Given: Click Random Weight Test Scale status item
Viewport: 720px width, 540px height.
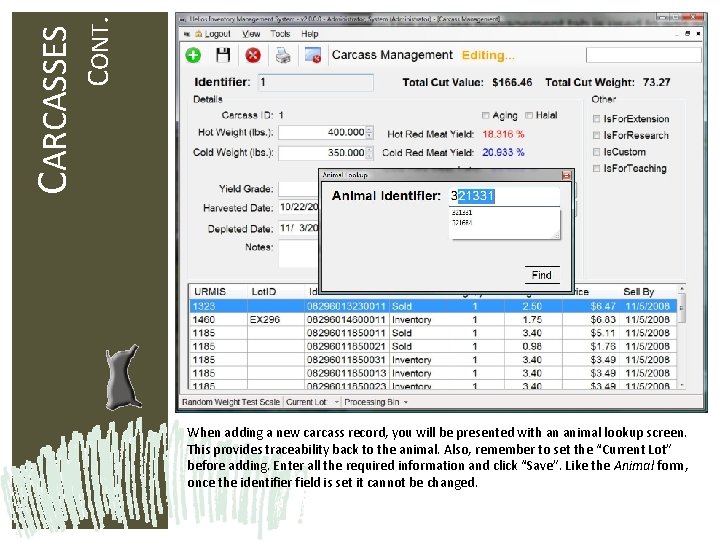Looking at the screenshot, I should [231, 402].
